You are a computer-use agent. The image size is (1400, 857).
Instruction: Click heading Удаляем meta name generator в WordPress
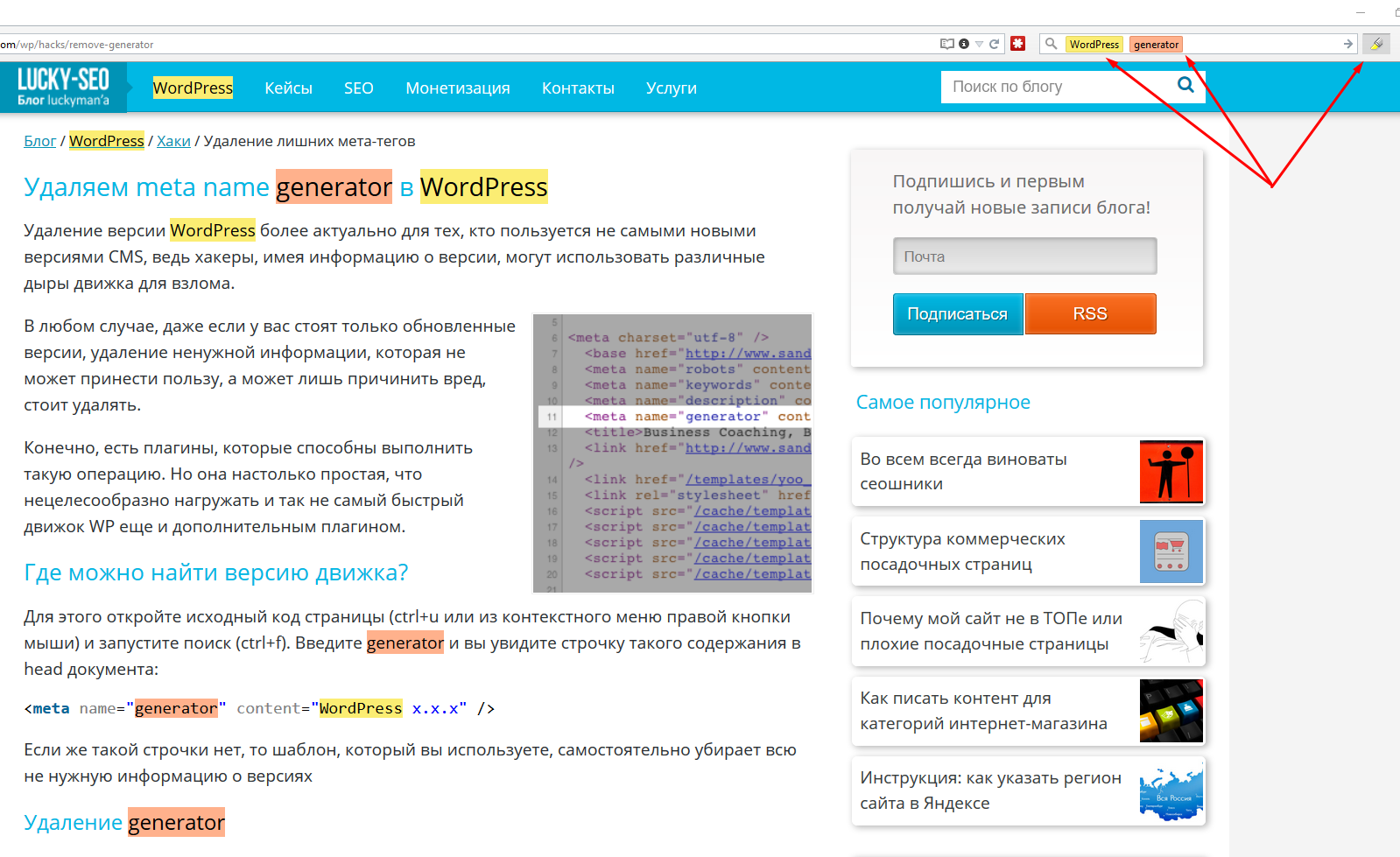coord(285,186)
